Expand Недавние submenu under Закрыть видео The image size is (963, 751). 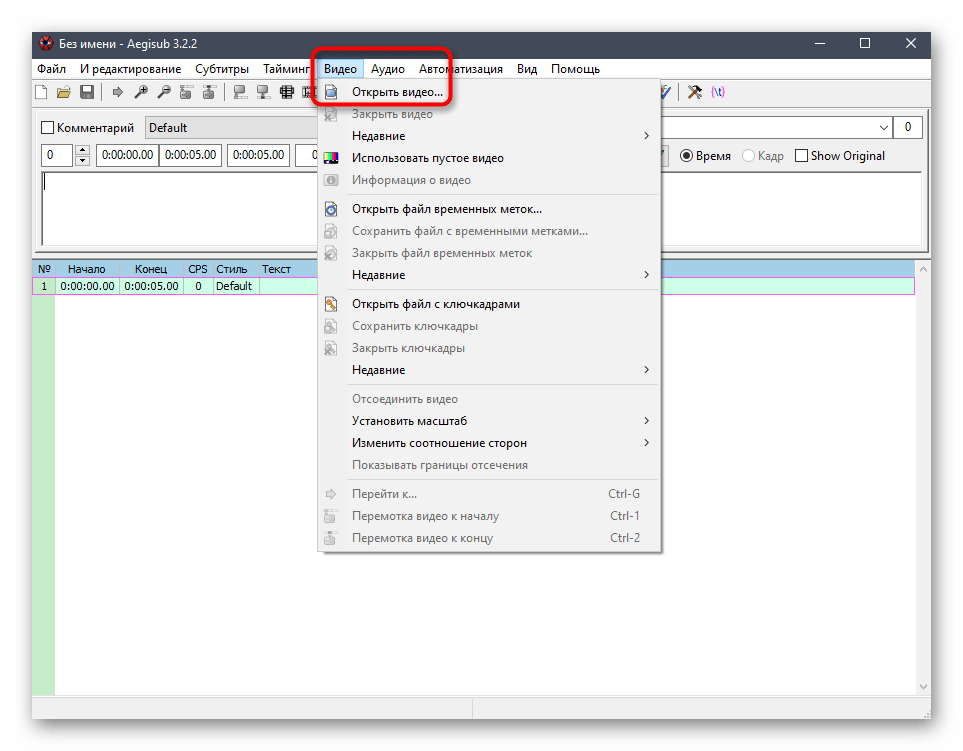coord(489,136)
